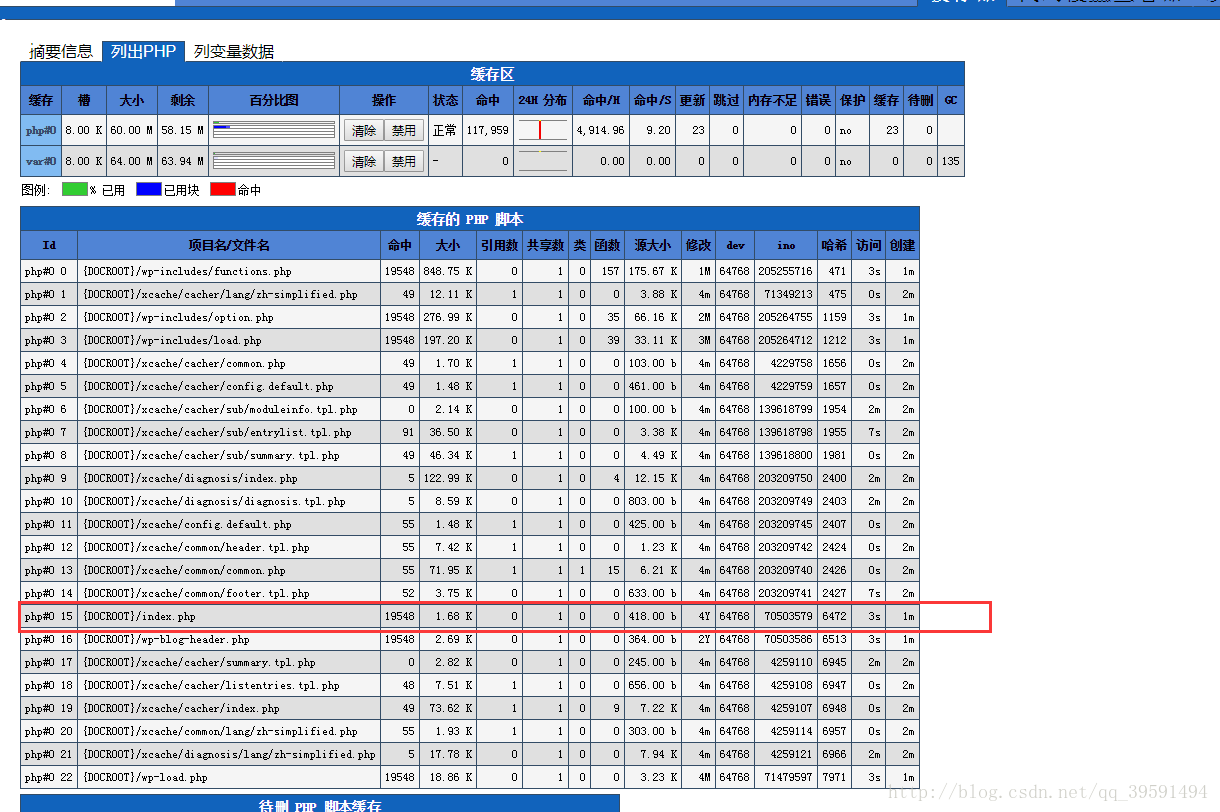The height and width of the screenshot is (812, 1220).
Task: Click the red 命中 legend swatch
Action: (223, 189)
